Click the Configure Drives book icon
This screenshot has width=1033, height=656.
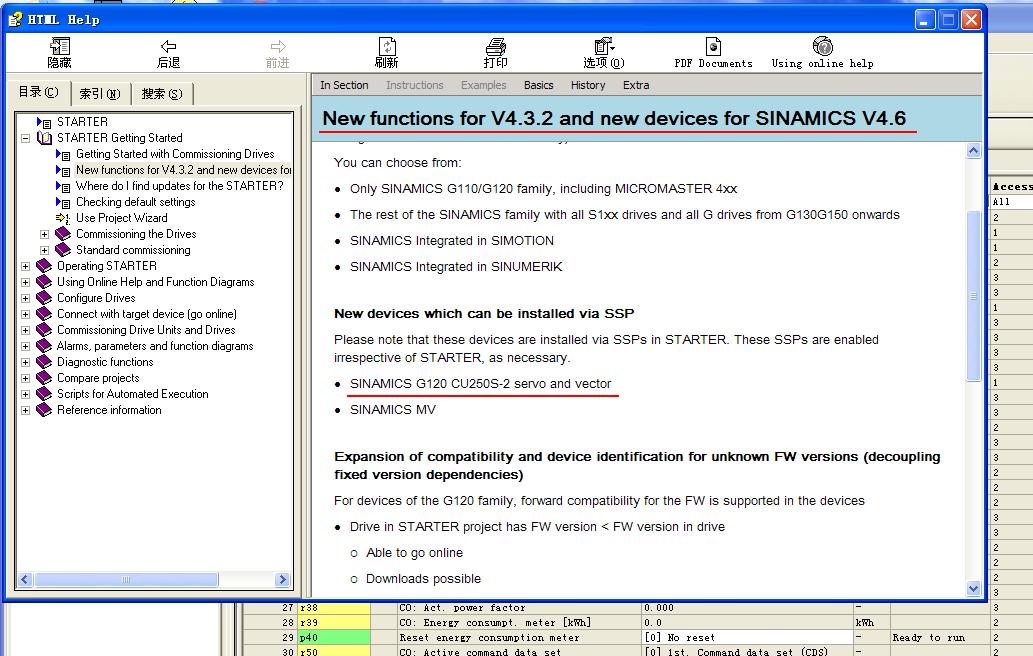[44, 298]
